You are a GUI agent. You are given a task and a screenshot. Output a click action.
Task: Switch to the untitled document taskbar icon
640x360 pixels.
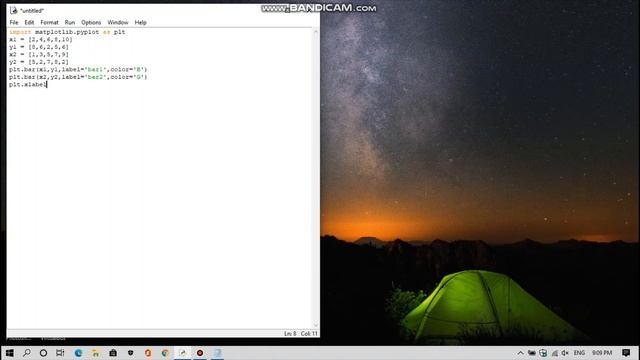coord(218,353)
